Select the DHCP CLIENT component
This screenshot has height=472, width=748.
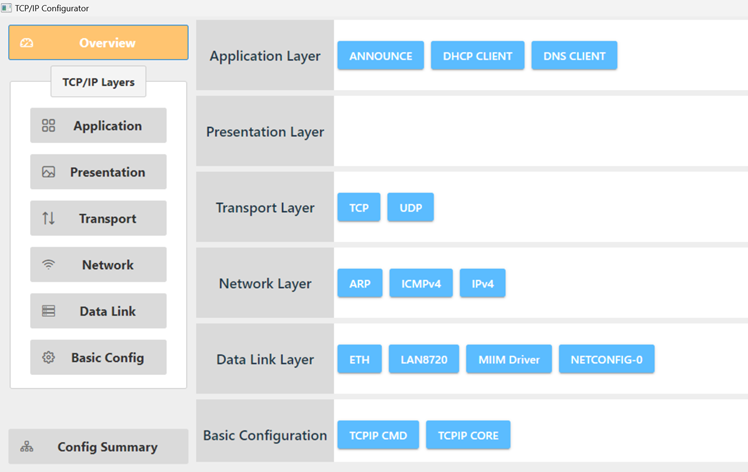tap(478, 56)
